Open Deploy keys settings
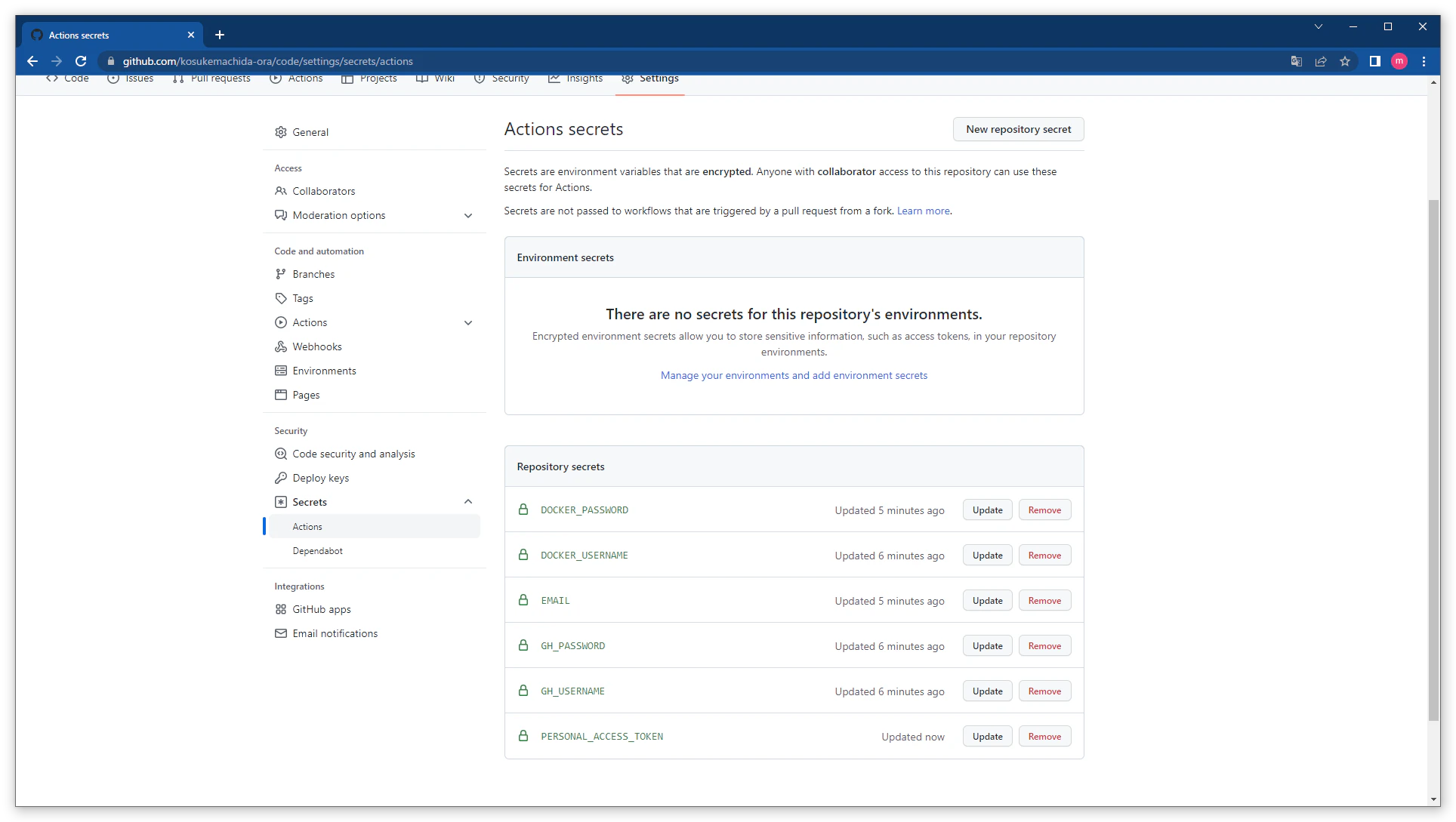Image resolution: width=1456 pixels, height=822 pixels. click(x=320, y=478)
